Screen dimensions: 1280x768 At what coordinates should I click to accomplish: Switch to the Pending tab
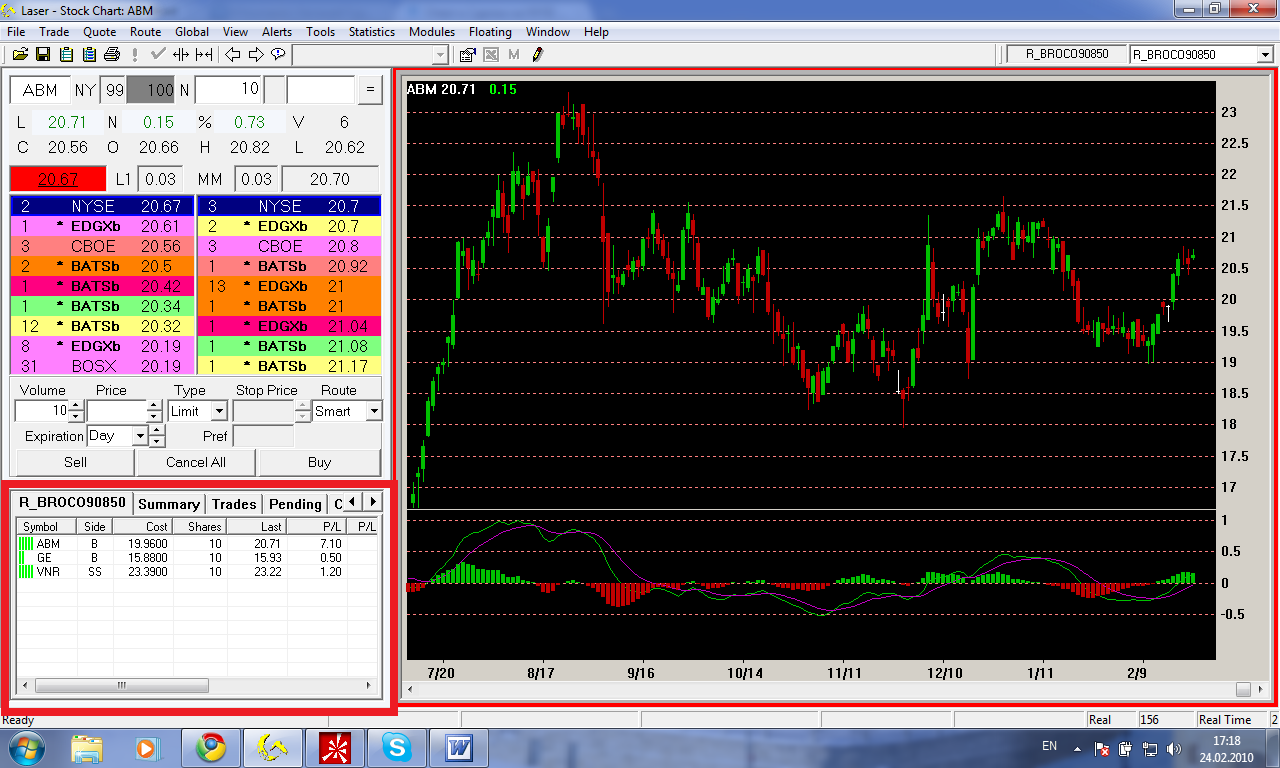[x=295, y=504]
